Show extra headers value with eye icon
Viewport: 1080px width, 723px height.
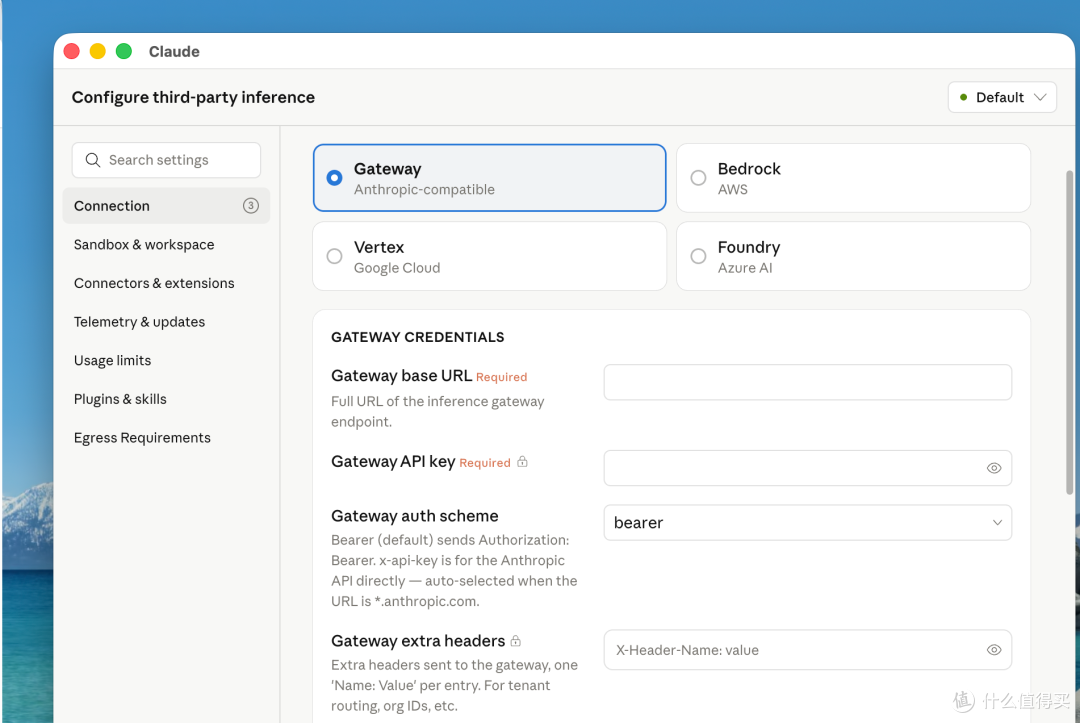993,650
